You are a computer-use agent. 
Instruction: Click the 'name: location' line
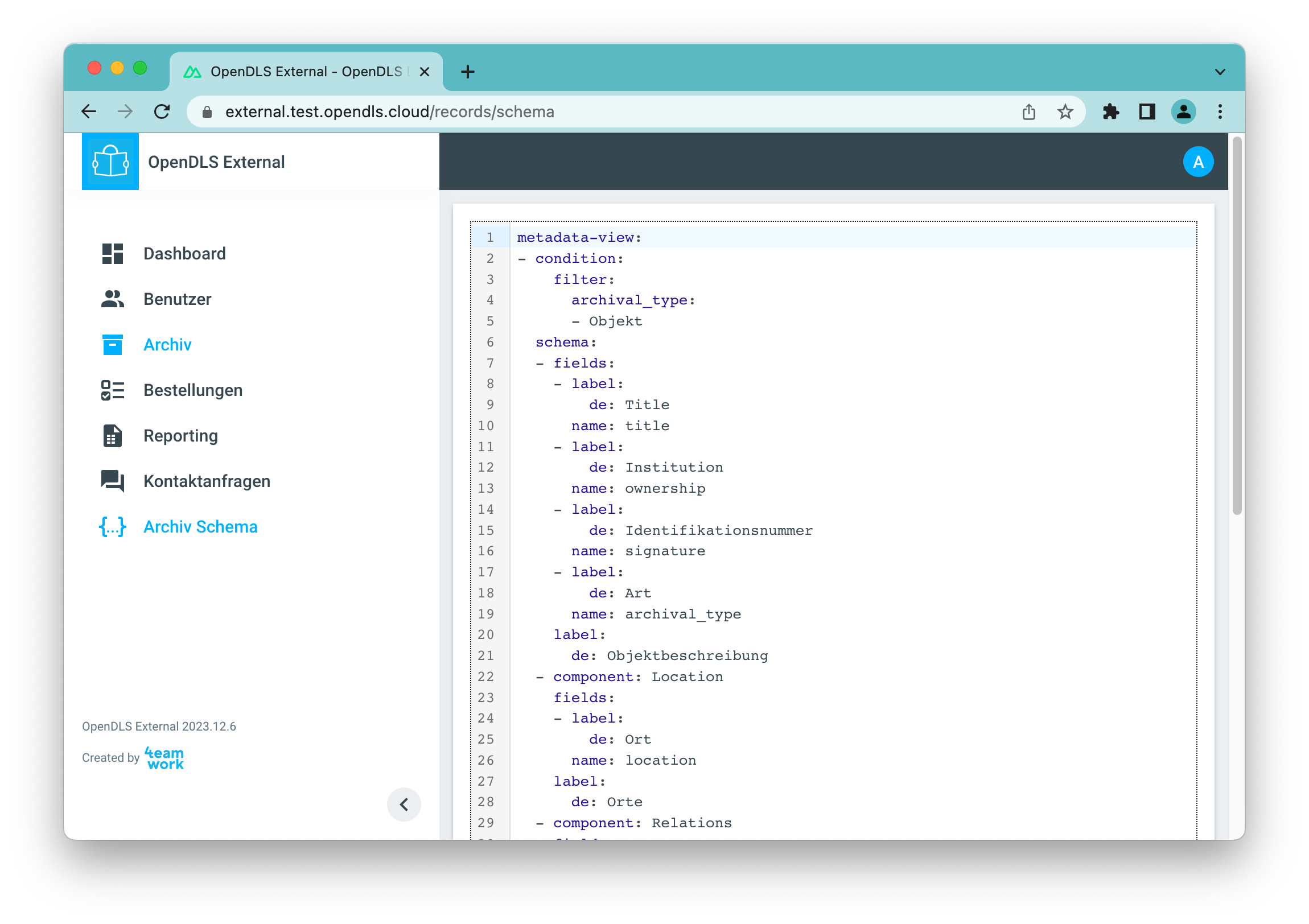pos(633,760)
